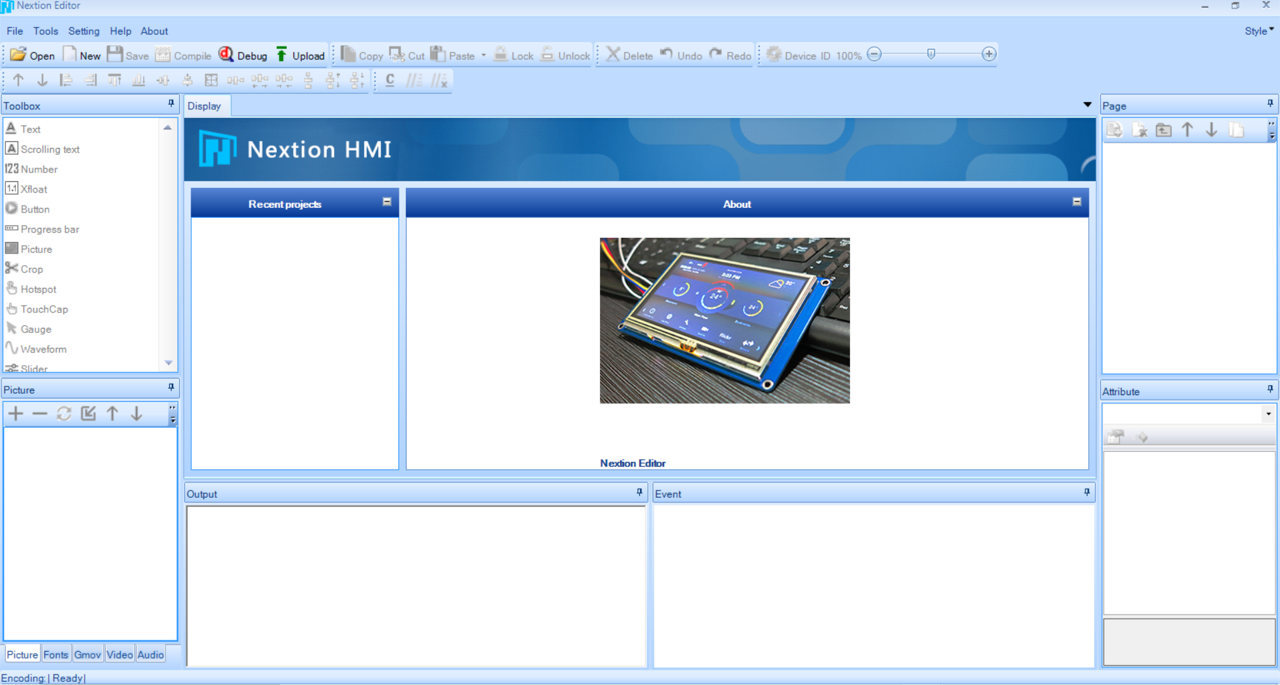Toggle the Page panel pin
This screenshot has height=685, width=1280.
click(x=1270, y=104)
